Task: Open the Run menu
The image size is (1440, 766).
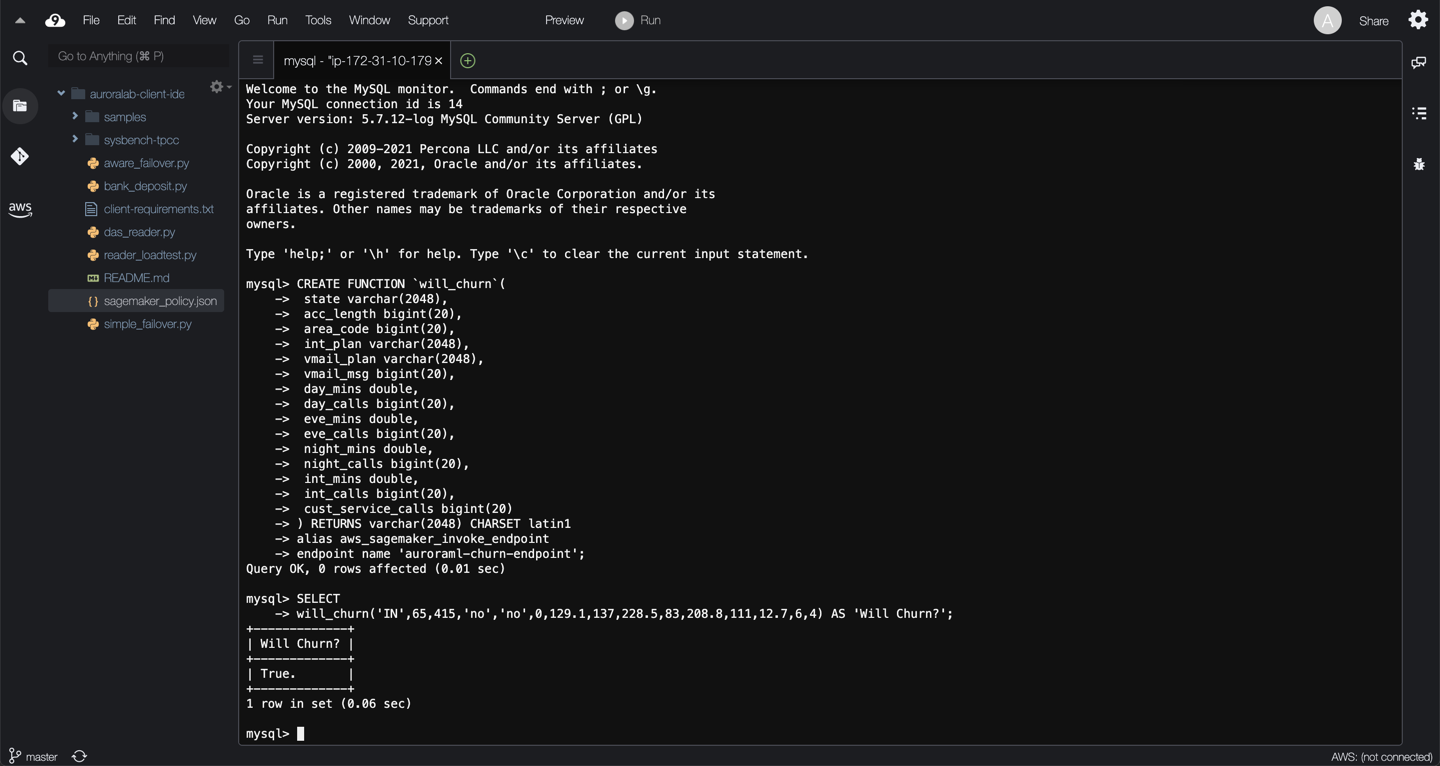Action: [x=277, y=19]
